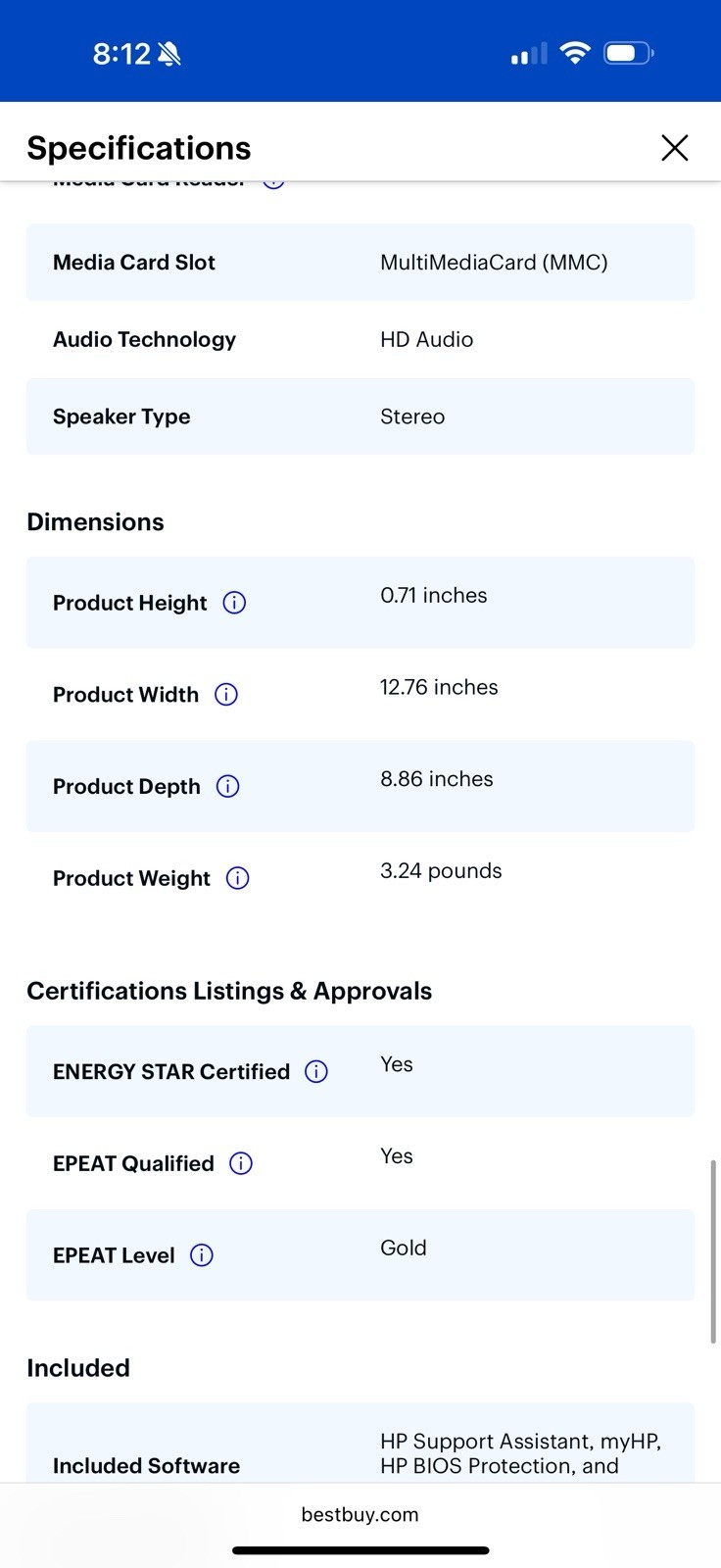The width and height of the screenshot is (721, 1568).
Task: Tap partially hidden Media Card Reader info icon
Action: point(274,183)
